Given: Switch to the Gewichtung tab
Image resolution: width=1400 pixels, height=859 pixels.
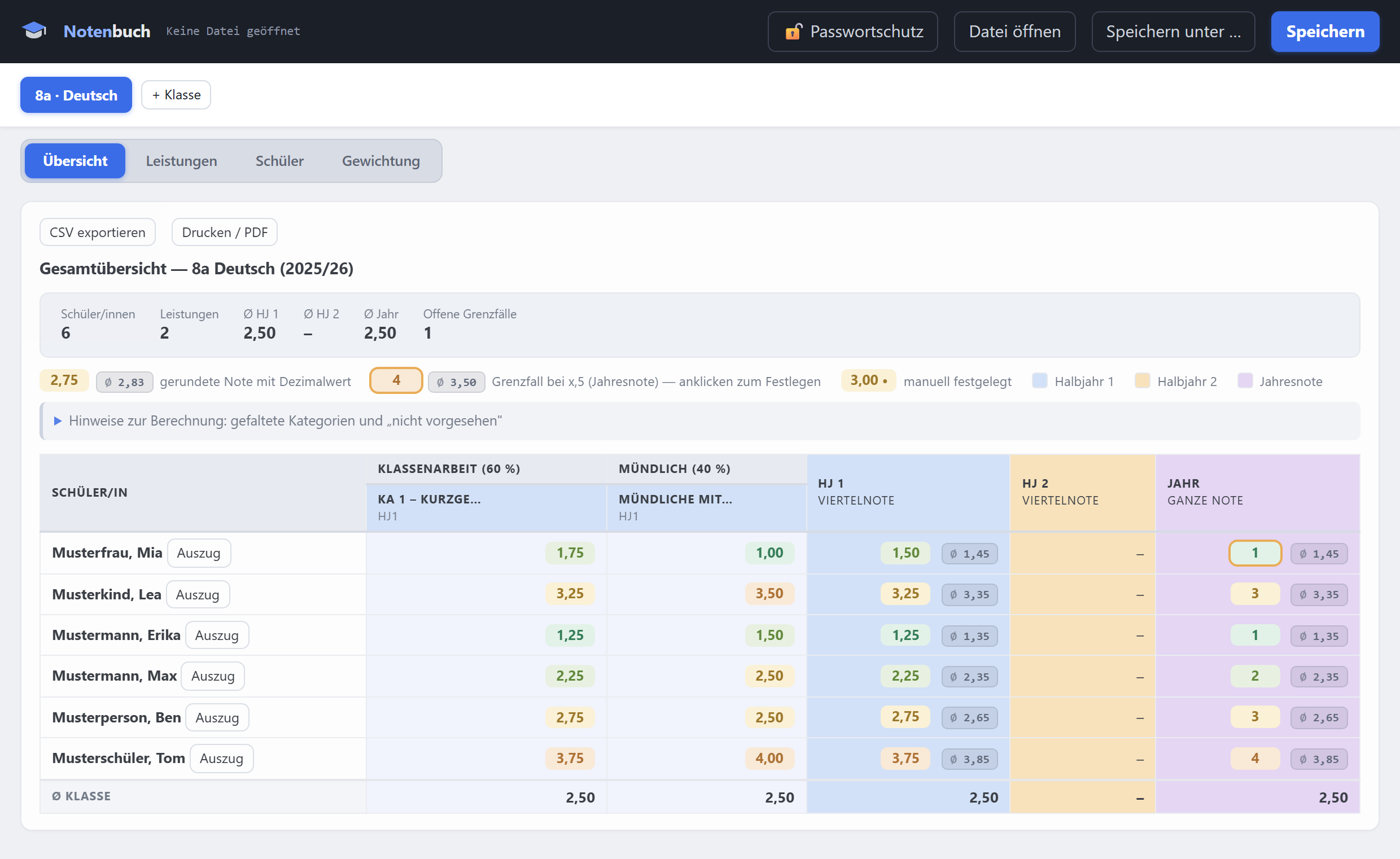Looking at the screenshot, I should pyautogui.click(x=380, y=161).
